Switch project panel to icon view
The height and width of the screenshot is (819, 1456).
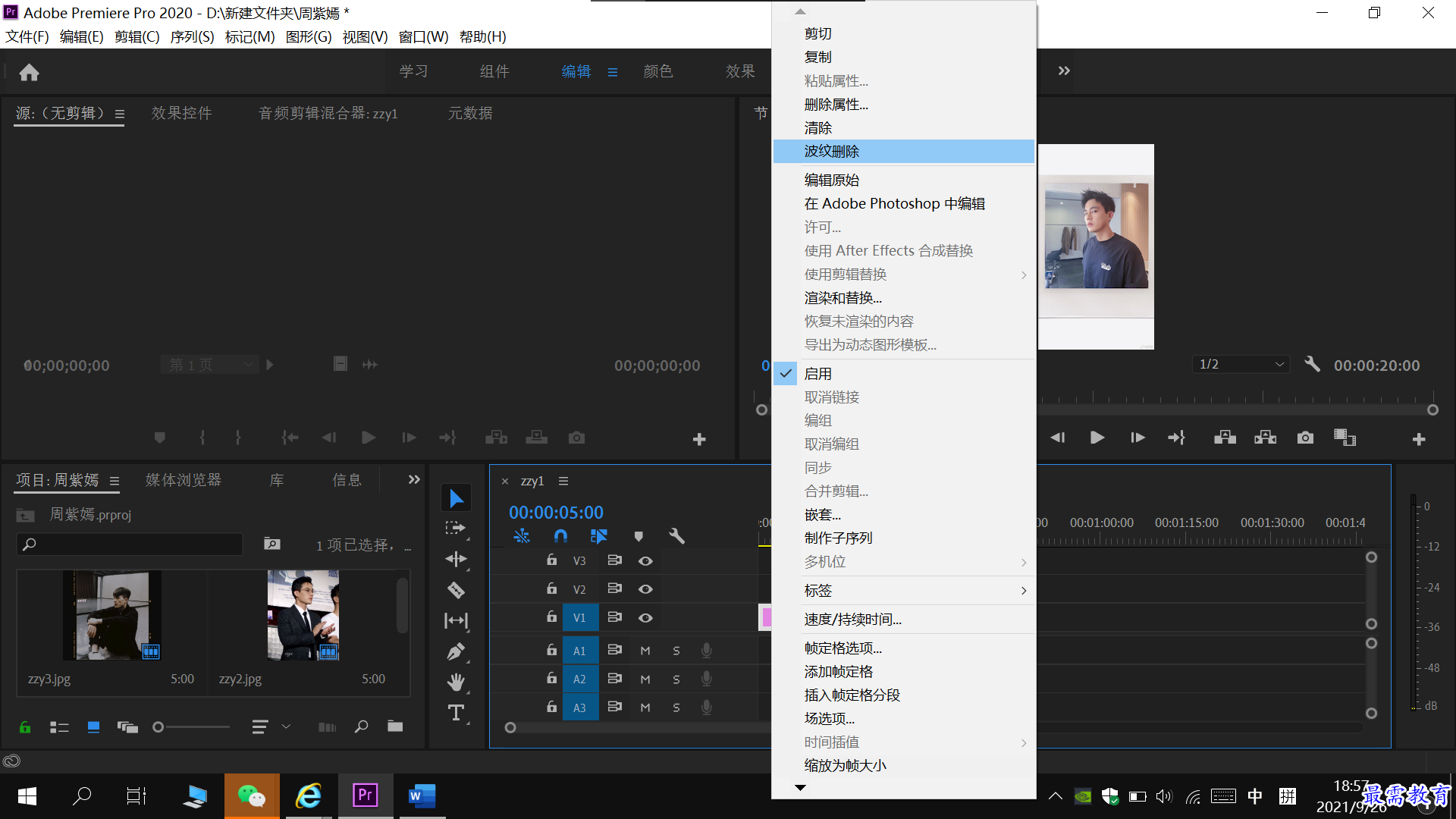click(x=93, y=727)
